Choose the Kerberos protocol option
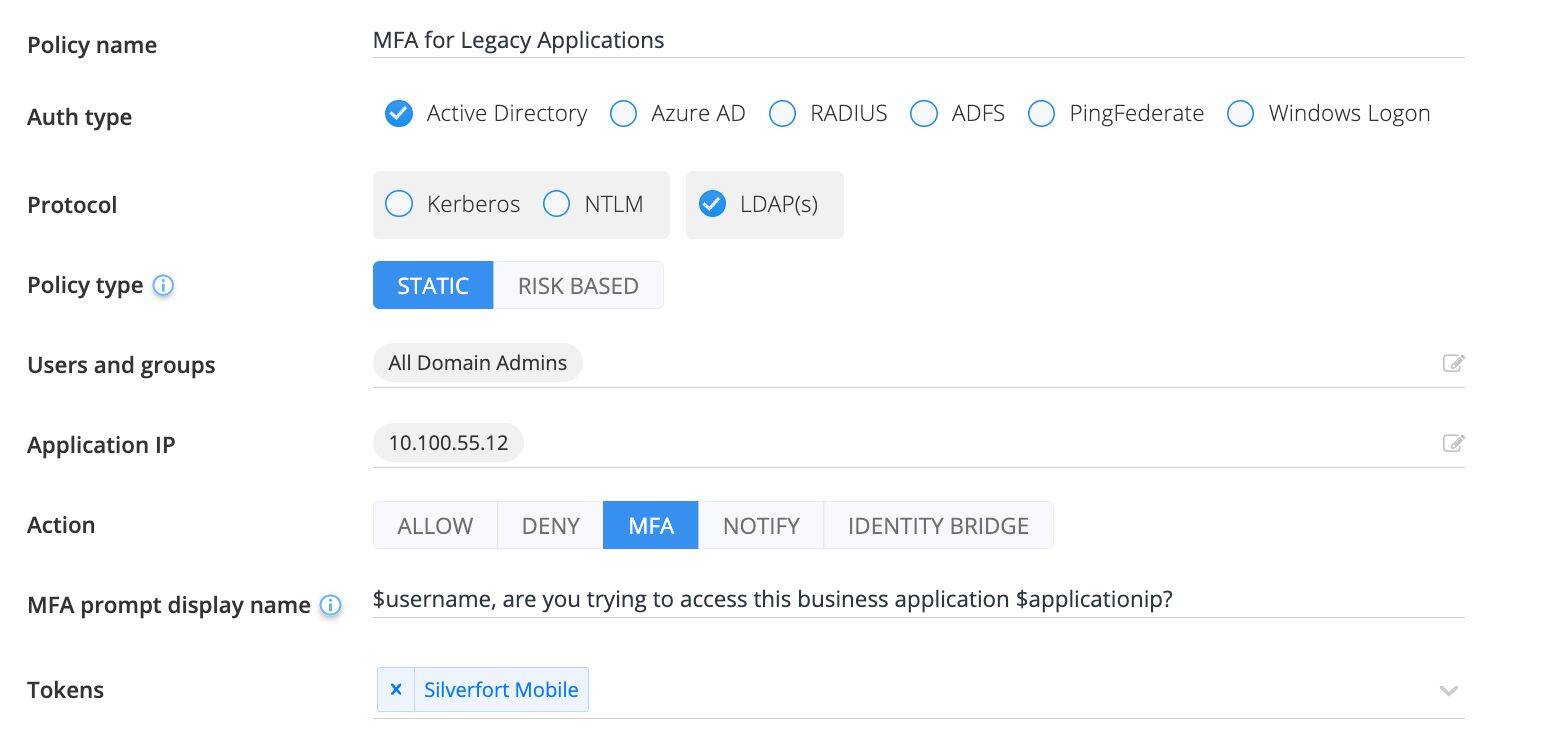The image size is (1558, 751). (399, 205)
